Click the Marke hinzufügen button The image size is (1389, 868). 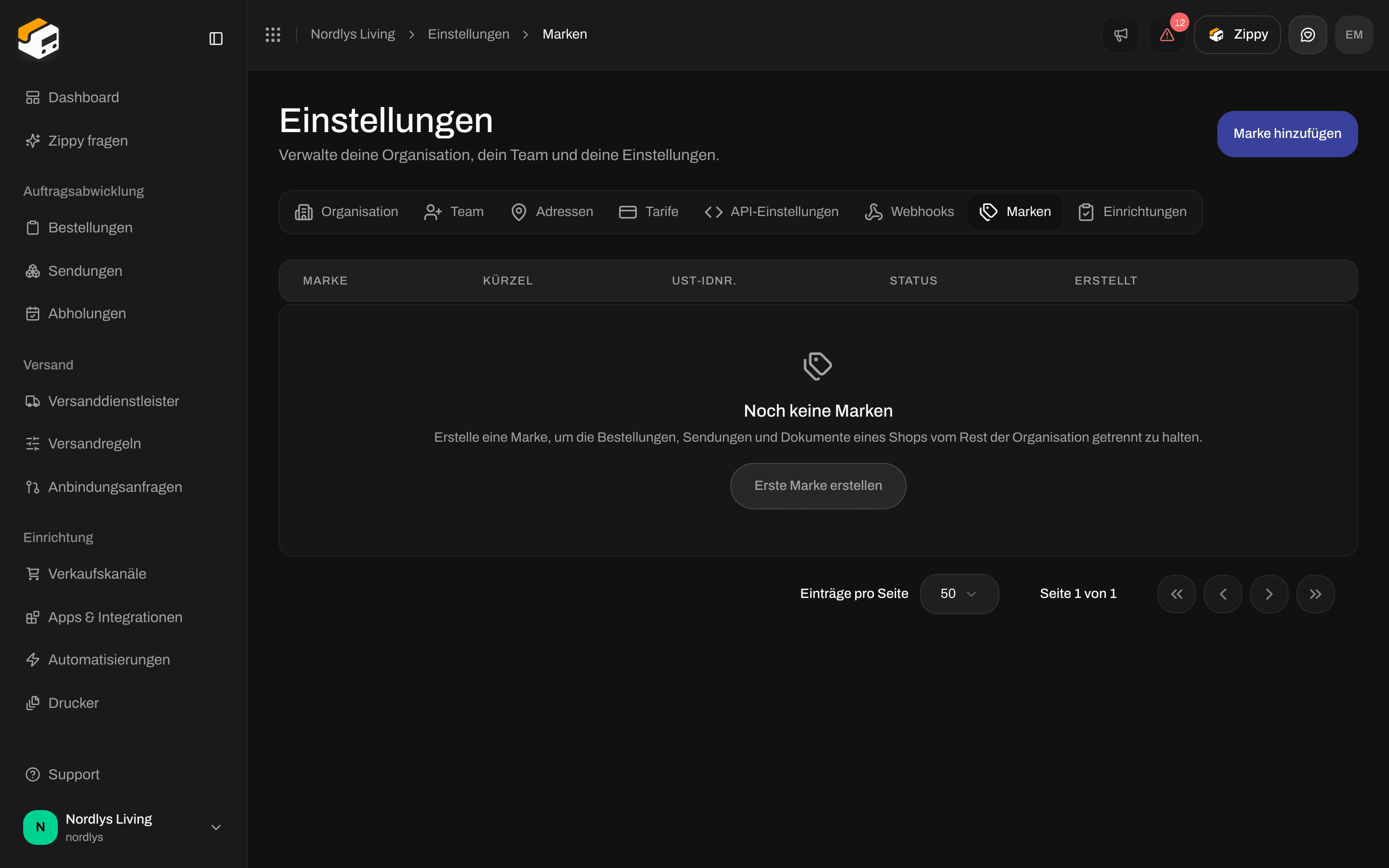1287,134
